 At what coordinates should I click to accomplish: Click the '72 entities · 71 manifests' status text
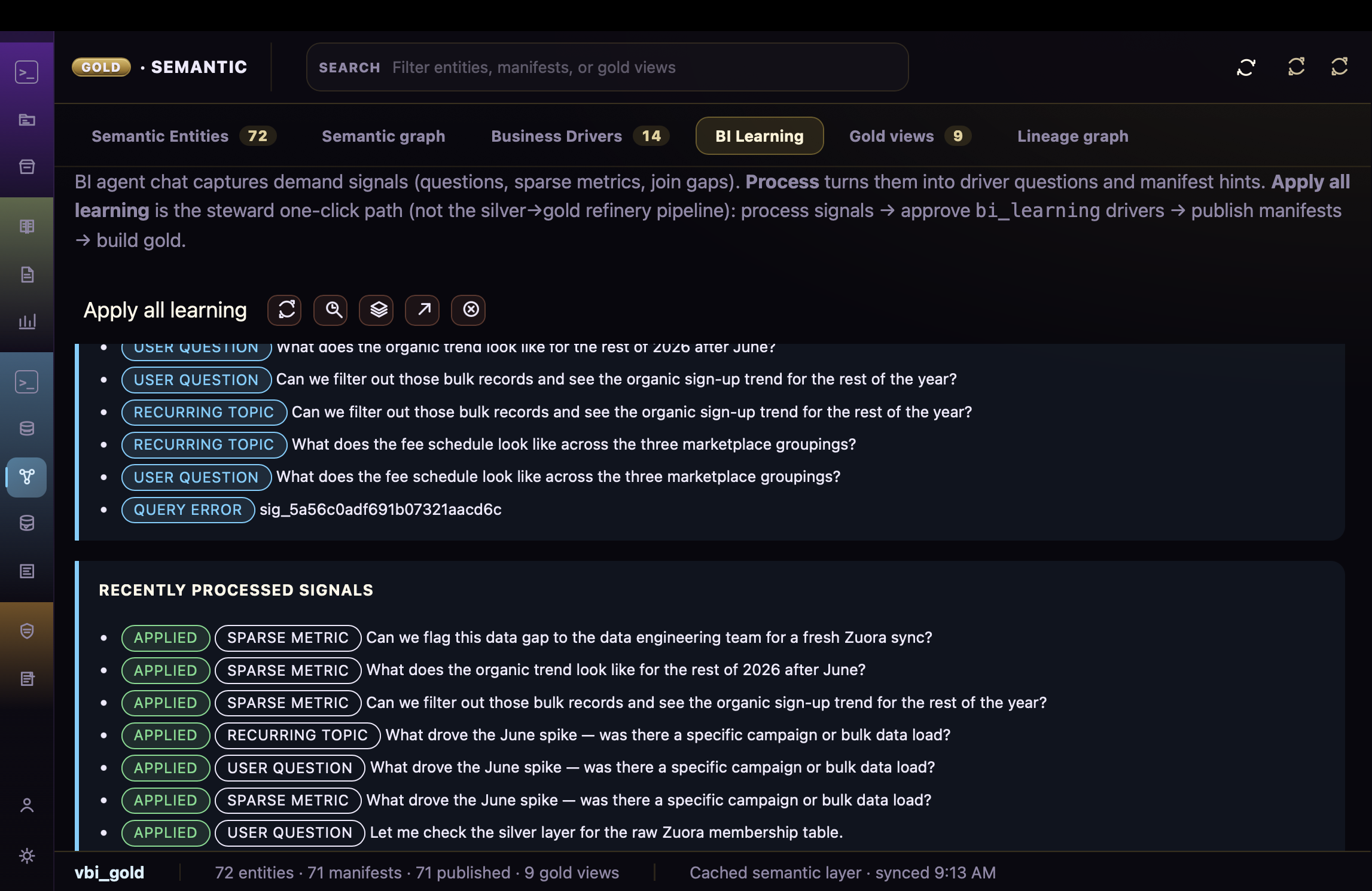417,872
